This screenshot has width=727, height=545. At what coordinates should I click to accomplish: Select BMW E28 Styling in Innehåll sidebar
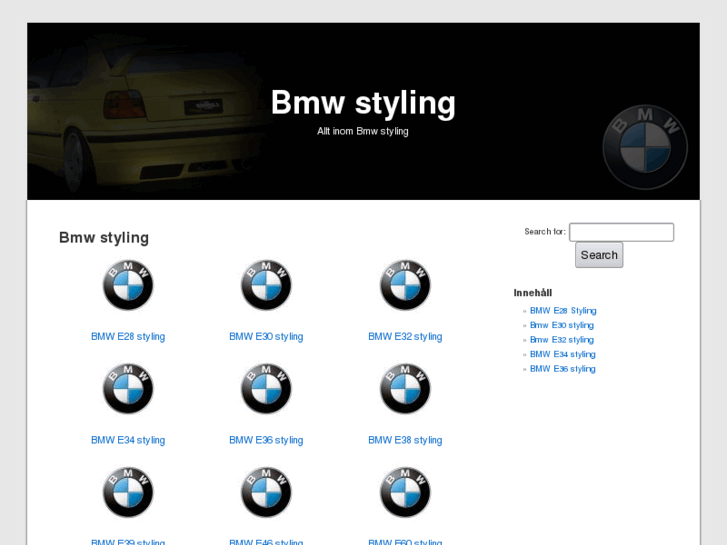[x=563, y=311]
